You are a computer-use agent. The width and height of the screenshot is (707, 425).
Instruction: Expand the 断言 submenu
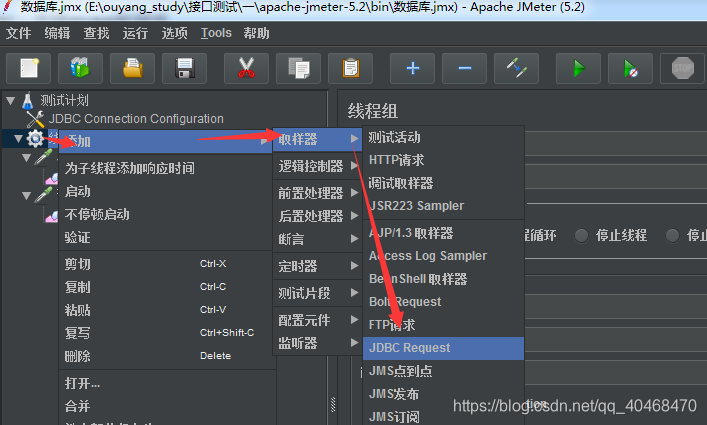pos(318,239)
